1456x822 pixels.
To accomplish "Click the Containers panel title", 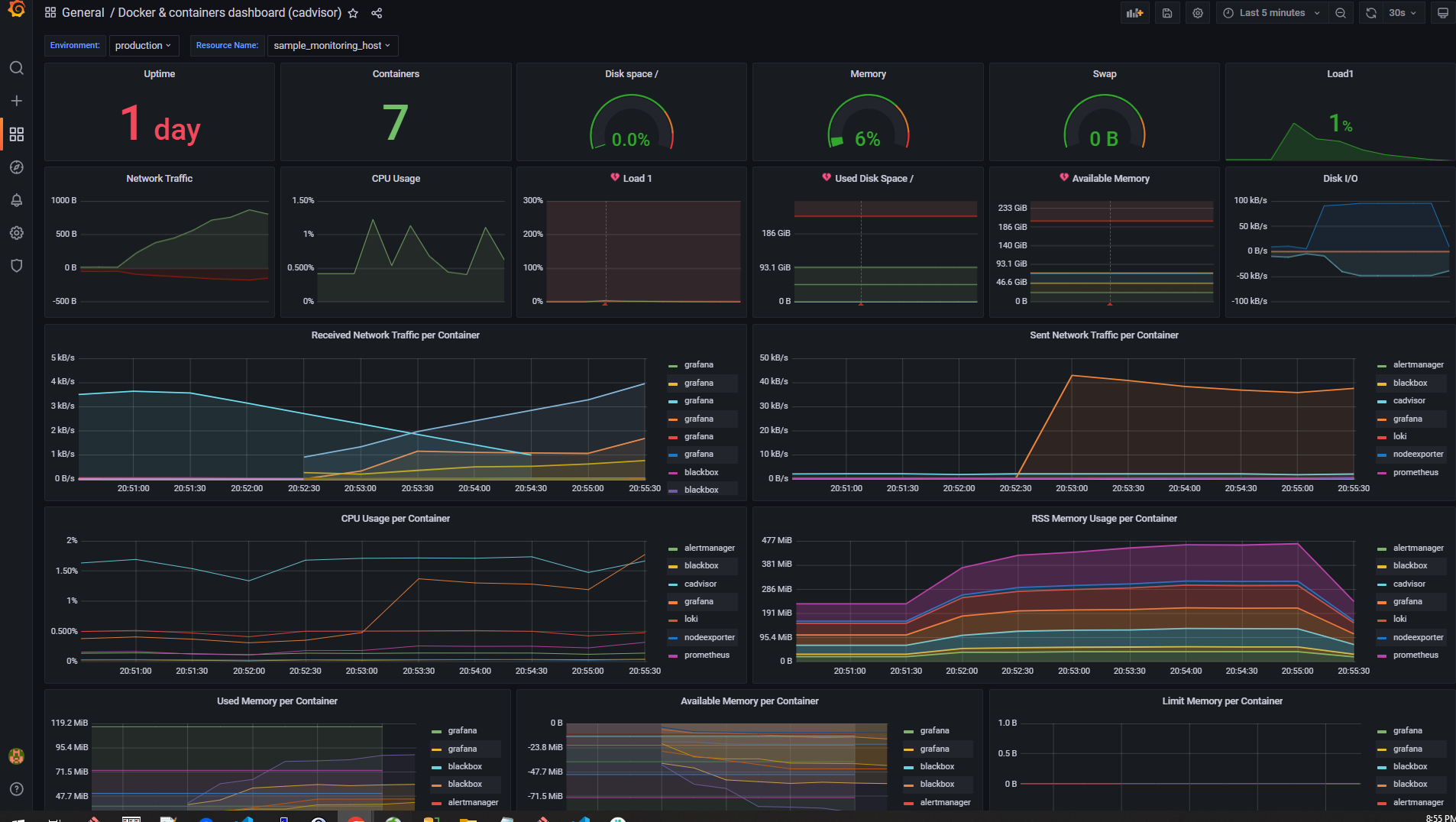I will point(396,74).
